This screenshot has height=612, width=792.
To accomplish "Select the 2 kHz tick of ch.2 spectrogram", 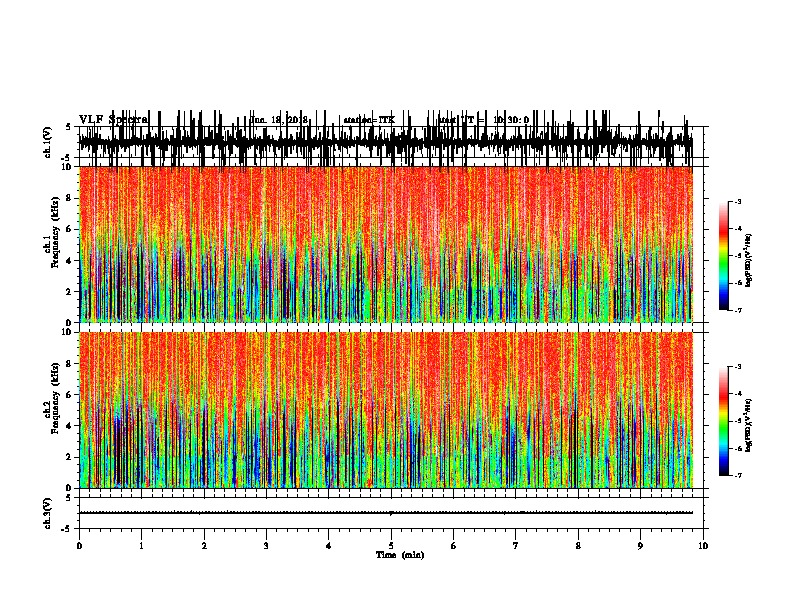I will tap(69, 457).
